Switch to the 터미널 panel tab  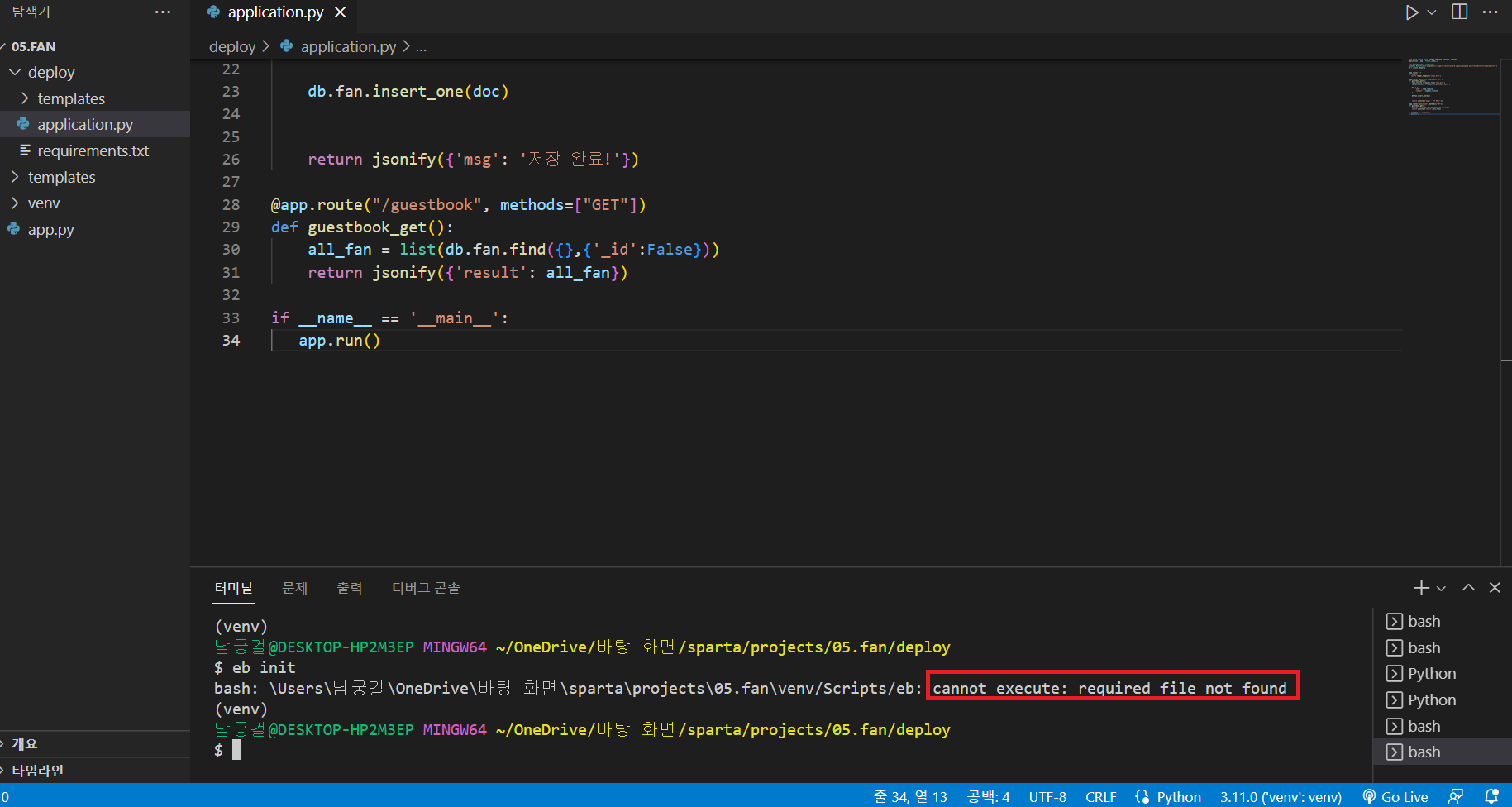[x=234, y=588]
